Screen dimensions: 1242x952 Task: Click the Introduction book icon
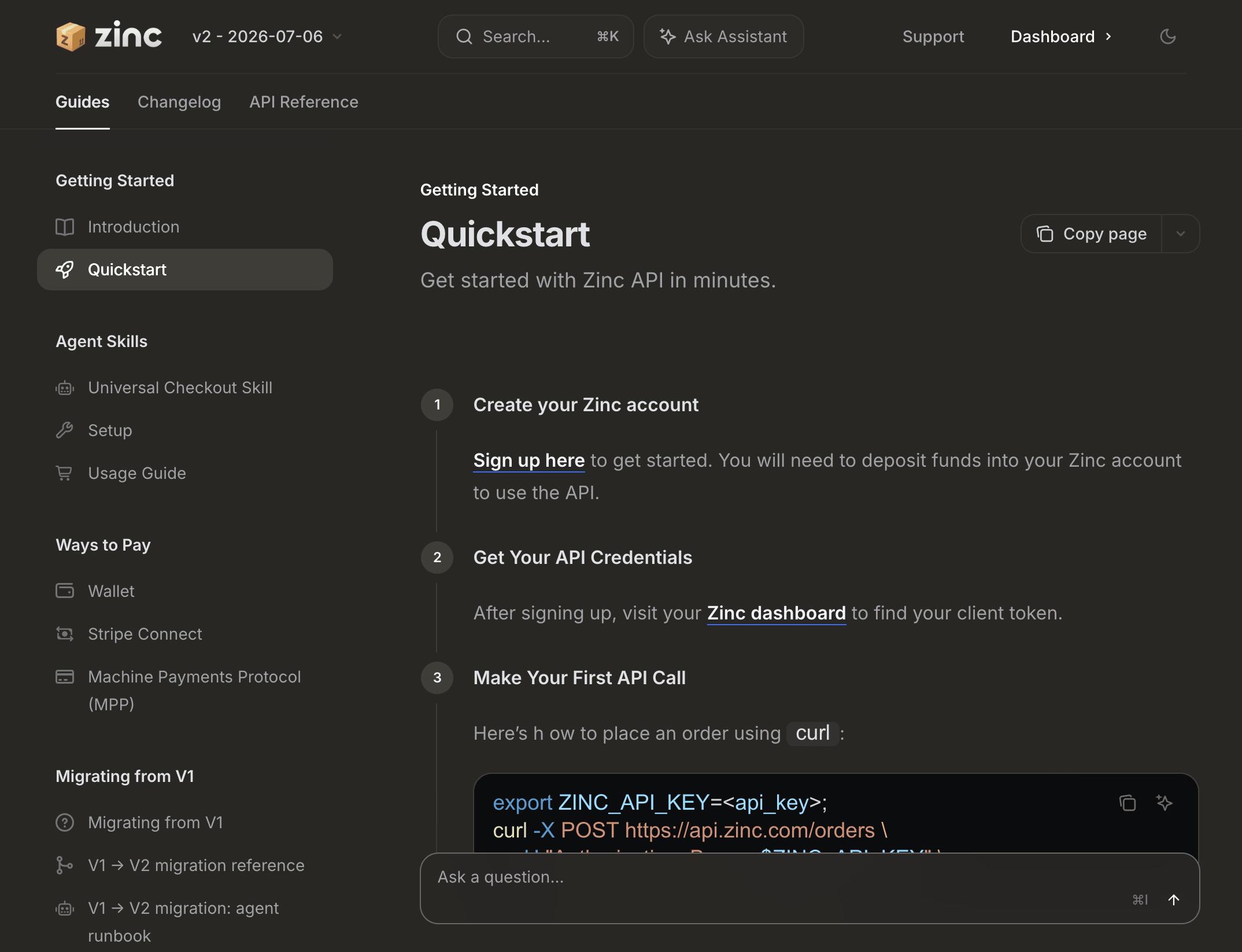click(x=65, y=227)
